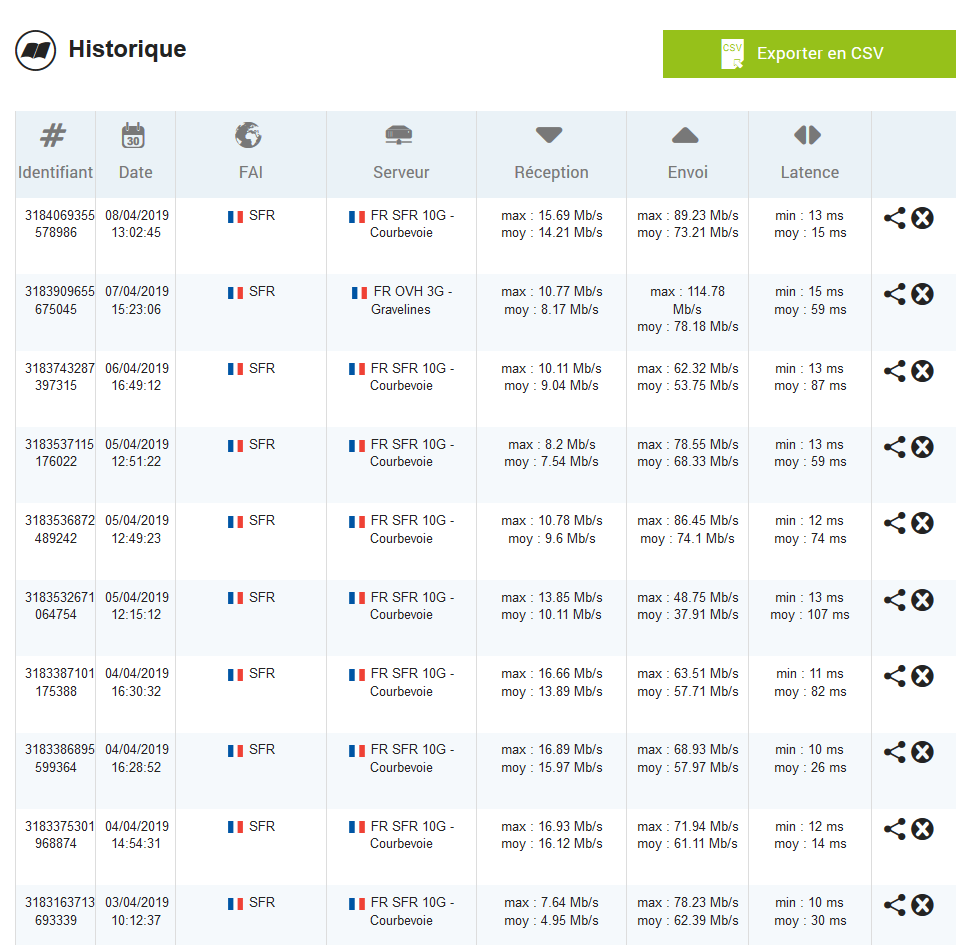
Task: Remove the 05/04/2019 12:51:22 test entry
Action: pos(923,447)
